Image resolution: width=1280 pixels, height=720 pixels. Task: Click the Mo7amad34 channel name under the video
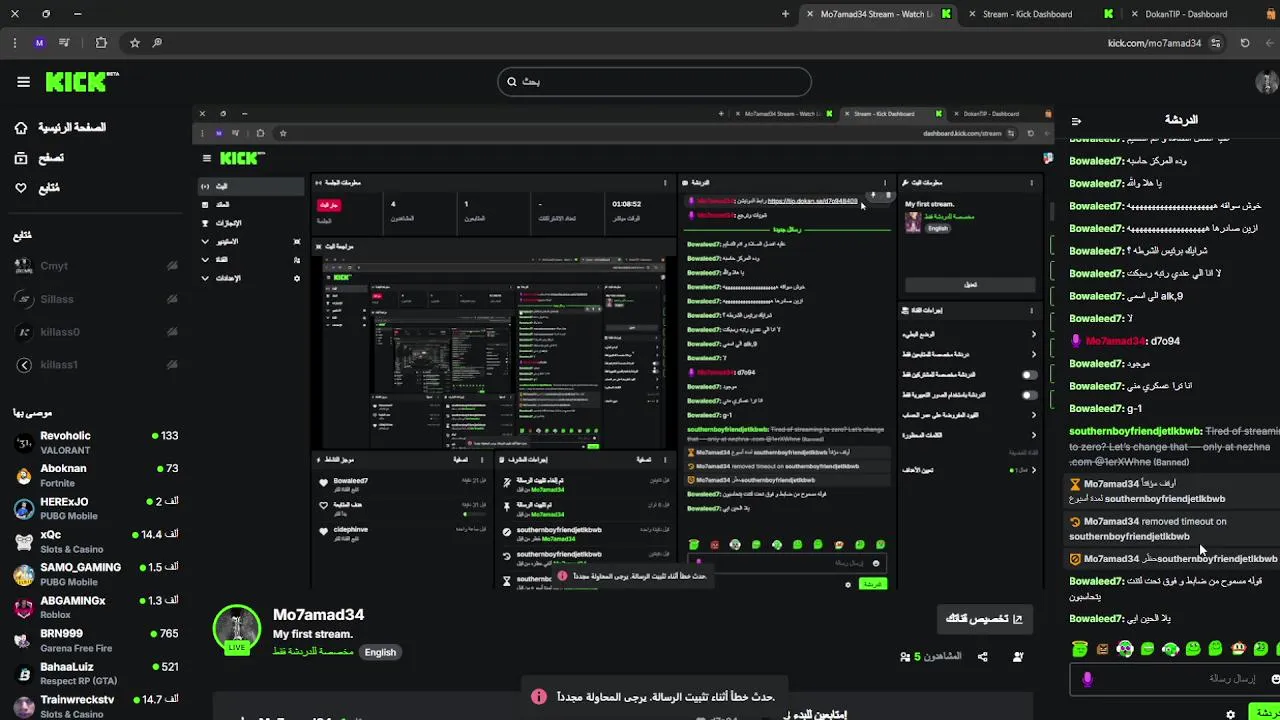tap(318, 615)
